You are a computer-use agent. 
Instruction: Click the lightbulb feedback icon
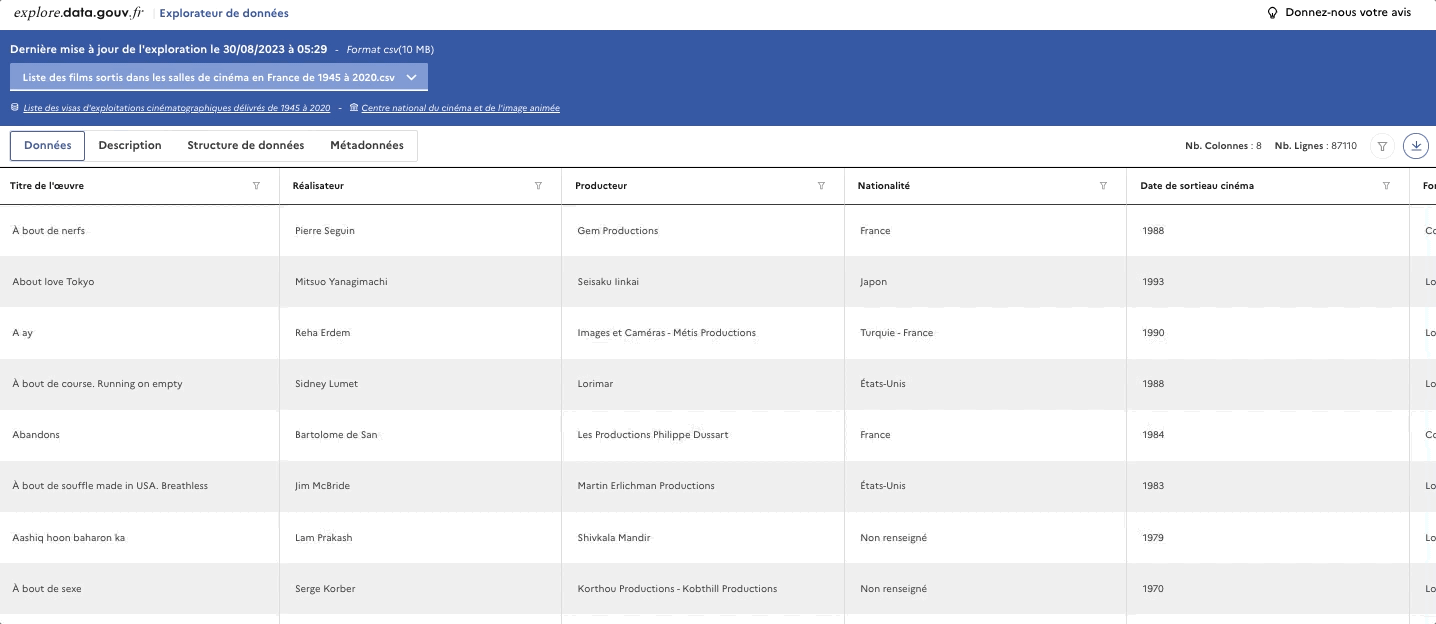tap(1273, 13)
